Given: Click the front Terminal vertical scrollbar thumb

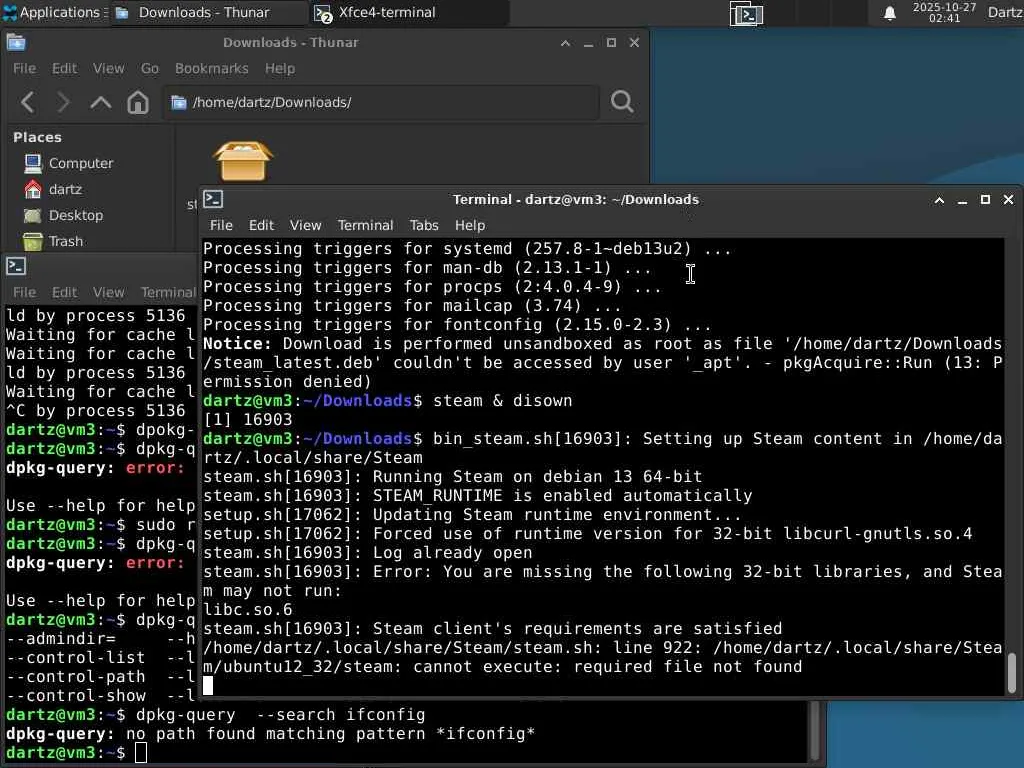Looking at the screenshot, I should click(1012, 673).
